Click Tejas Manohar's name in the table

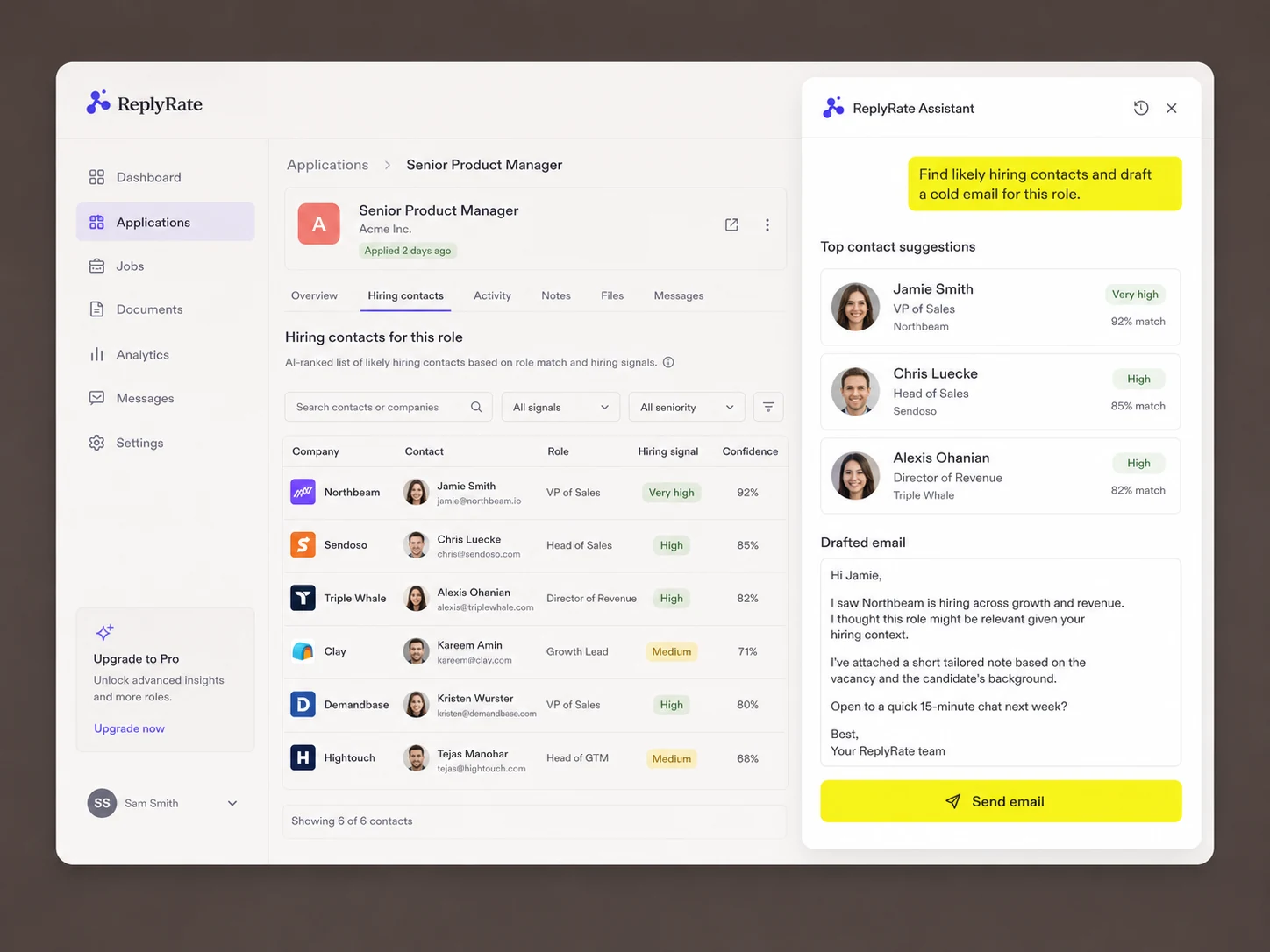473,754
